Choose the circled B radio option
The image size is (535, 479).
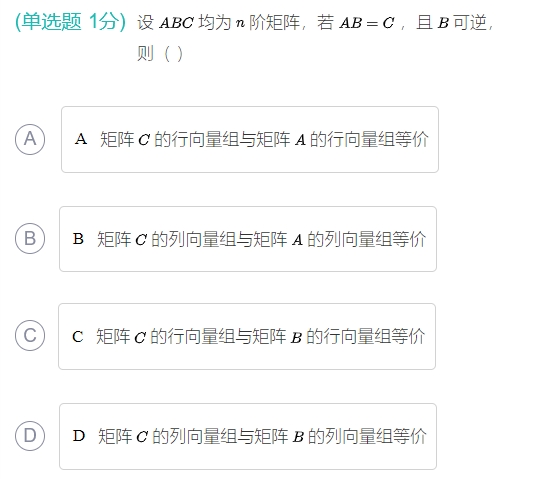pos(30,238)
